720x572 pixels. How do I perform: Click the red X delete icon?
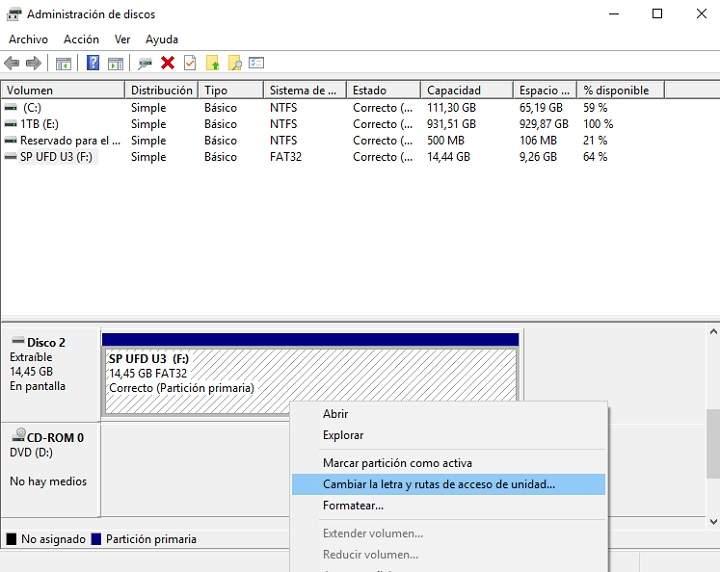click(167, 63)
